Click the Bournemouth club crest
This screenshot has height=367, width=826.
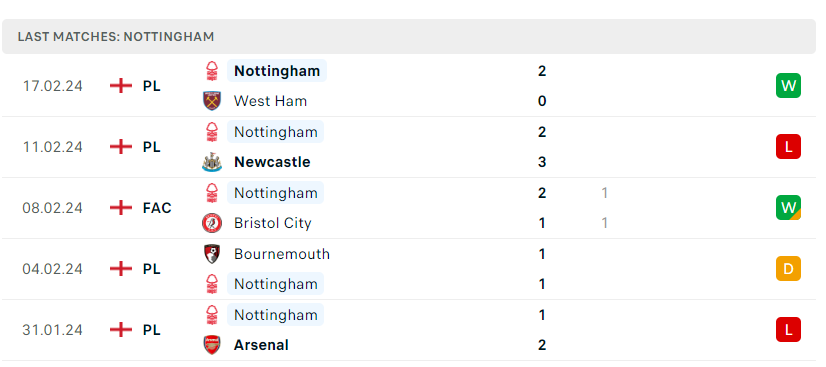(212, 254)
